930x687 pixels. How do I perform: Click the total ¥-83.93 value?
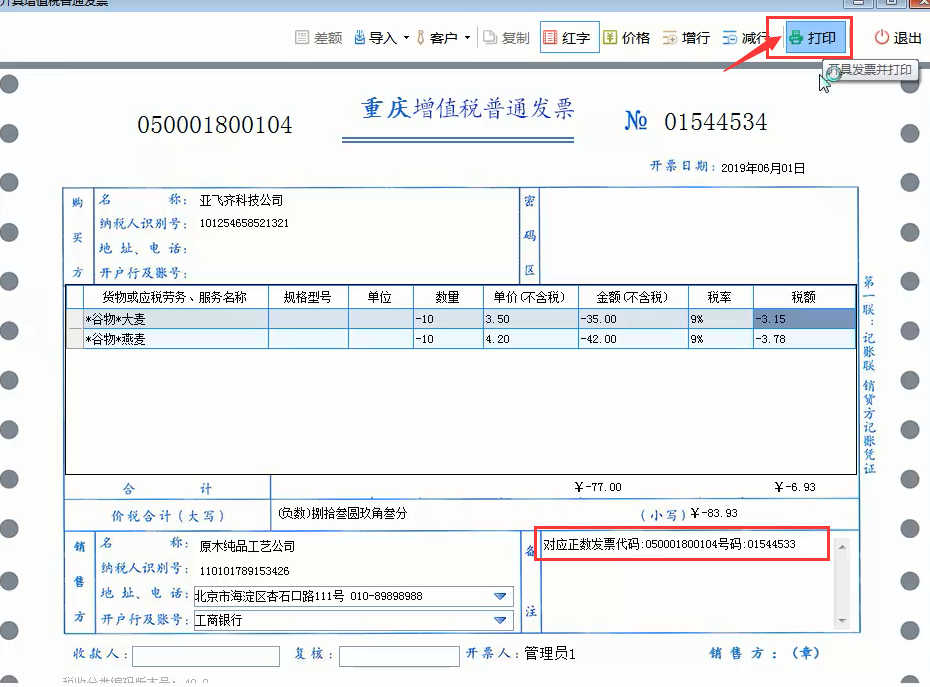pos(714,513)
